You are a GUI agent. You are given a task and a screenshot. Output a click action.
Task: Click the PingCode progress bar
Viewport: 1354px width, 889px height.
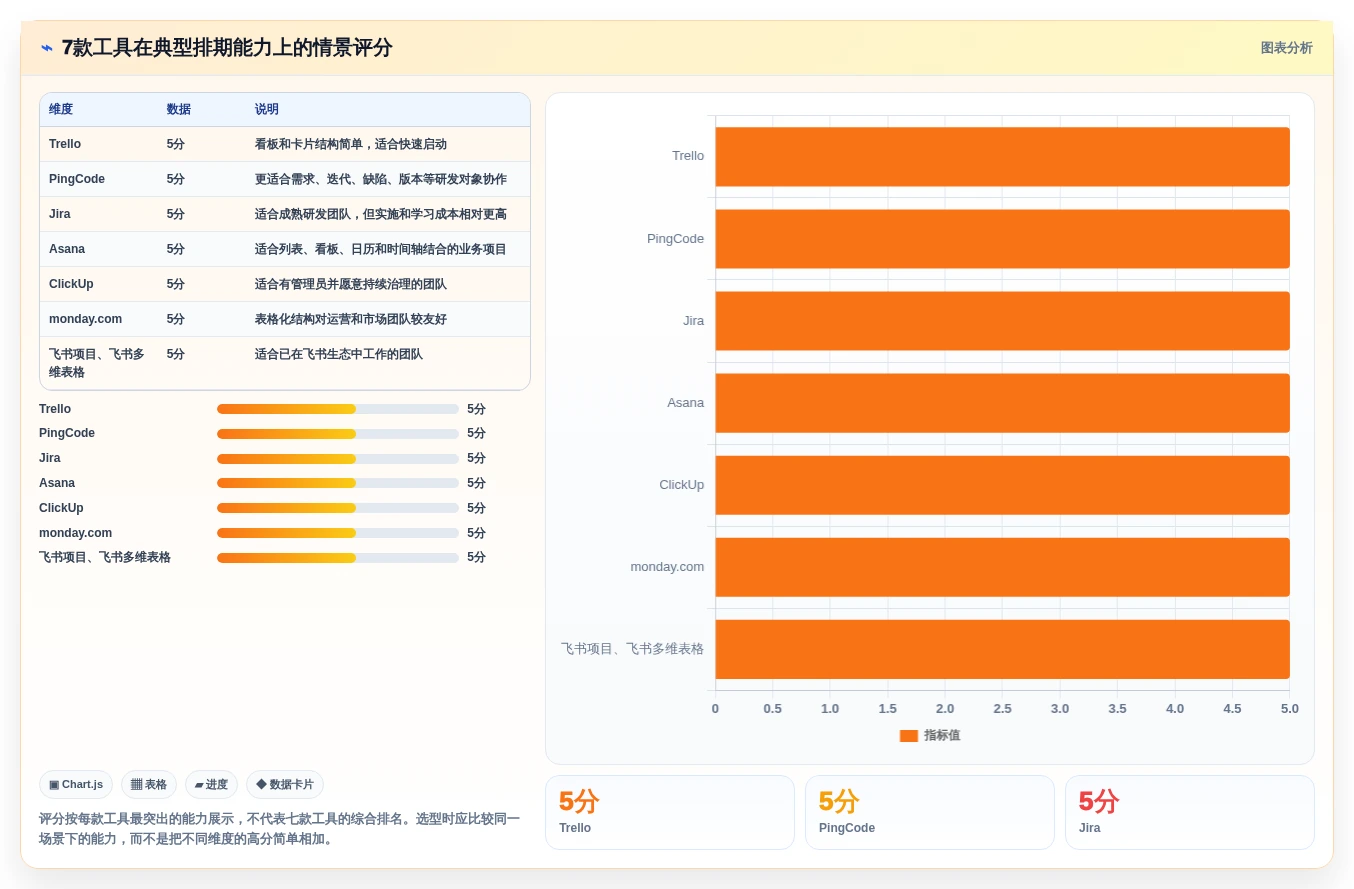[x=338, y=434]
